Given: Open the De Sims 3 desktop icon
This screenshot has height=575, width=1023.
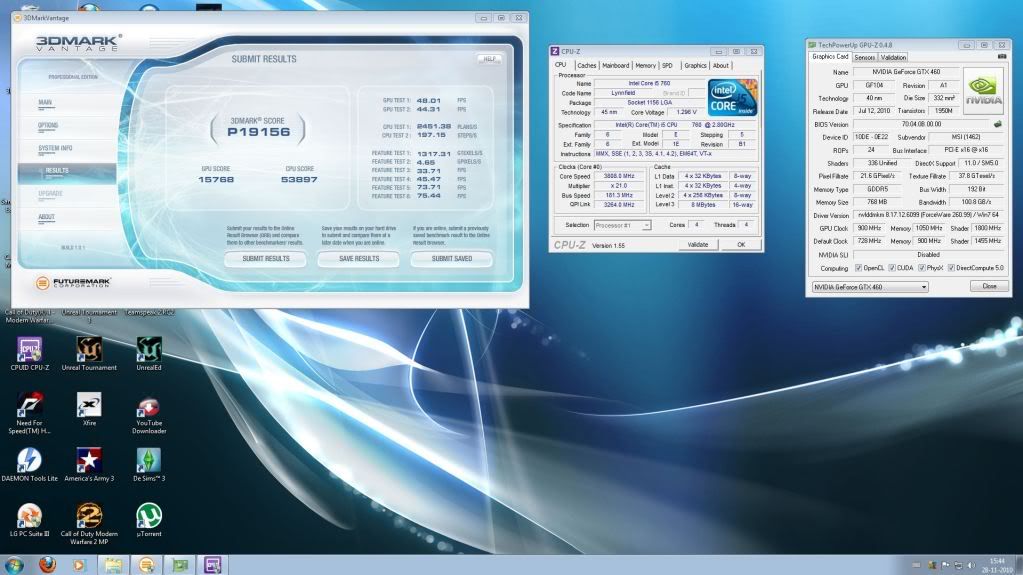Looking at the screenshot, I should click(149, 465).
